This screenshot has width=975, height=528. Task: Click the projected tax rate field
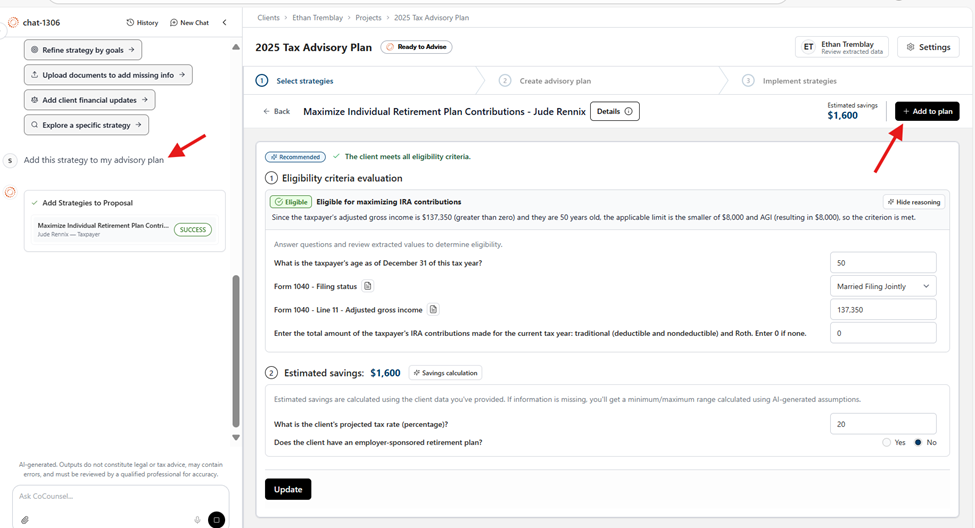pyautogui.click(x=882, y=424)
